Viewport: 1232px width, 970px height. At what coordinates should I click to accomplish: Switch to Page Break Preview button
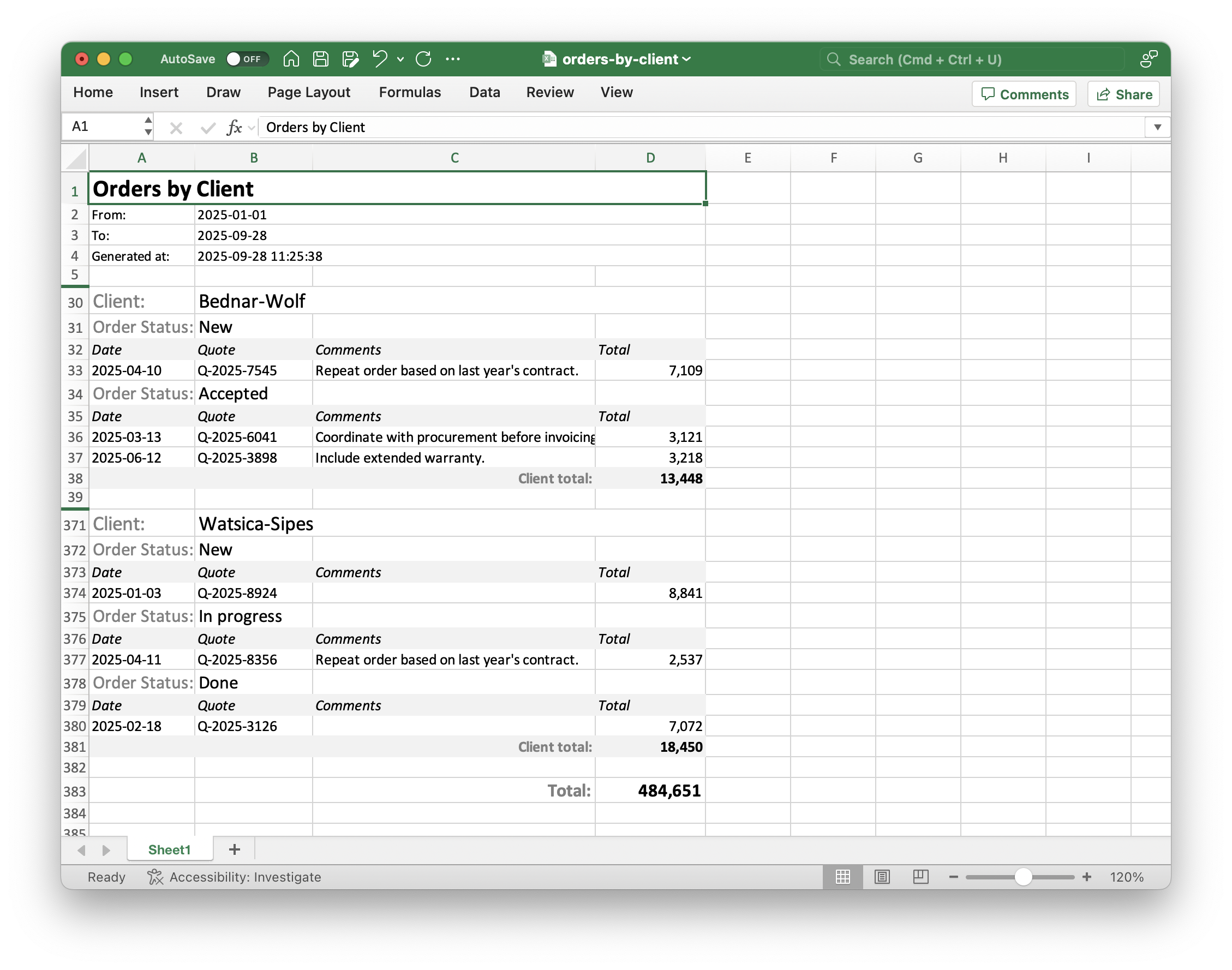920,877
